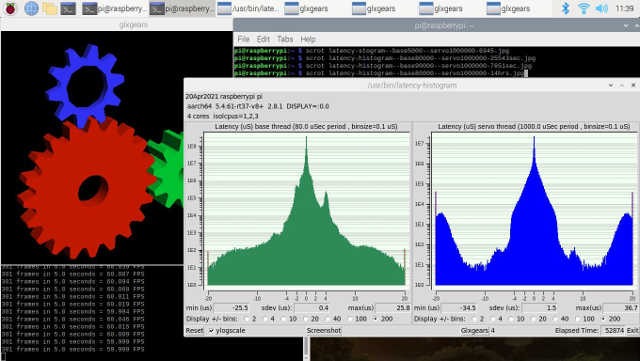The height and width of the screenshot is (361, 640).
Task: Open the terminal Edit menu
Action: tap(263, 39)
